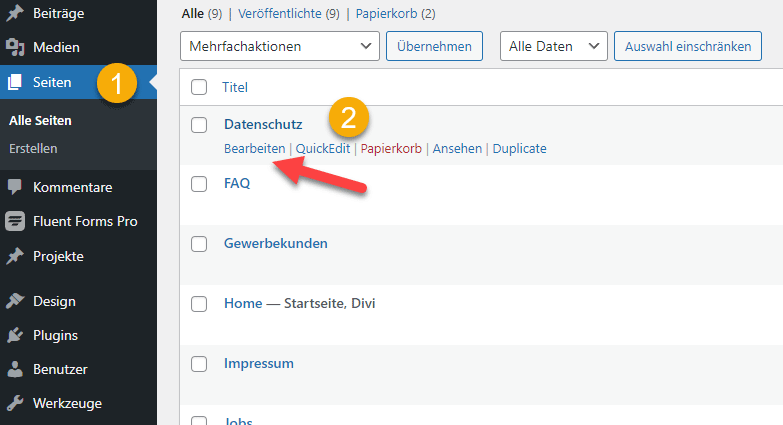Click the Plugins plug icon
Image resolution: width=783 pixels, height=425 pixels.
pyautogui.click(x=15, y=335)
